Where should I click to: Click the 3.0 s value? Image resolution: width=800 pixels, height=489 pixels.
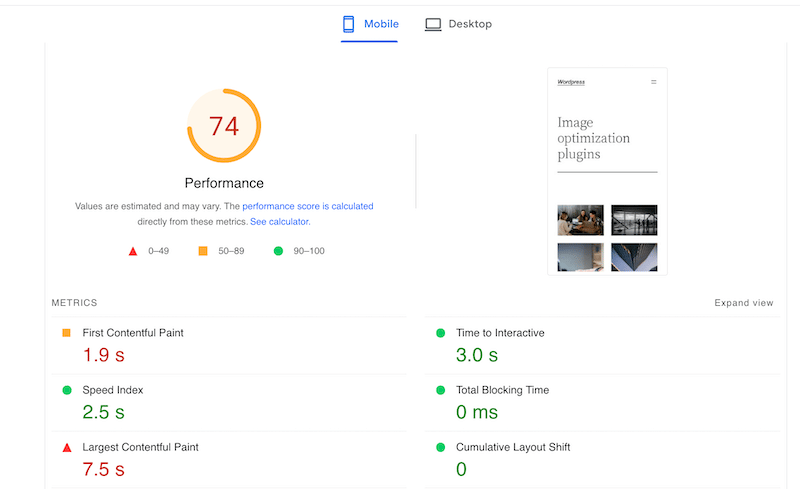coord(477,355)
